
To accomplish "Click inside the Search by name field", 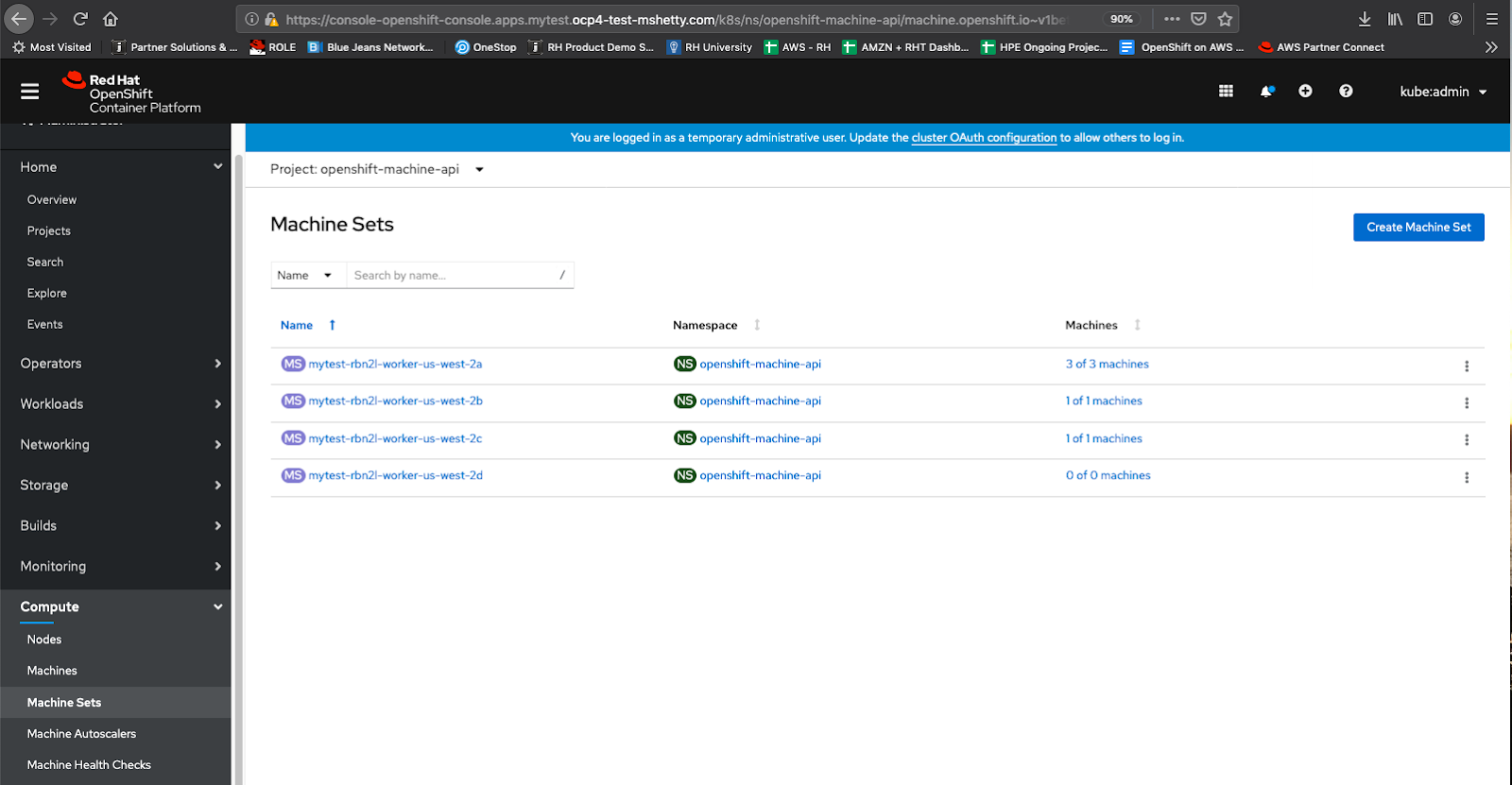I will [454, 276].
